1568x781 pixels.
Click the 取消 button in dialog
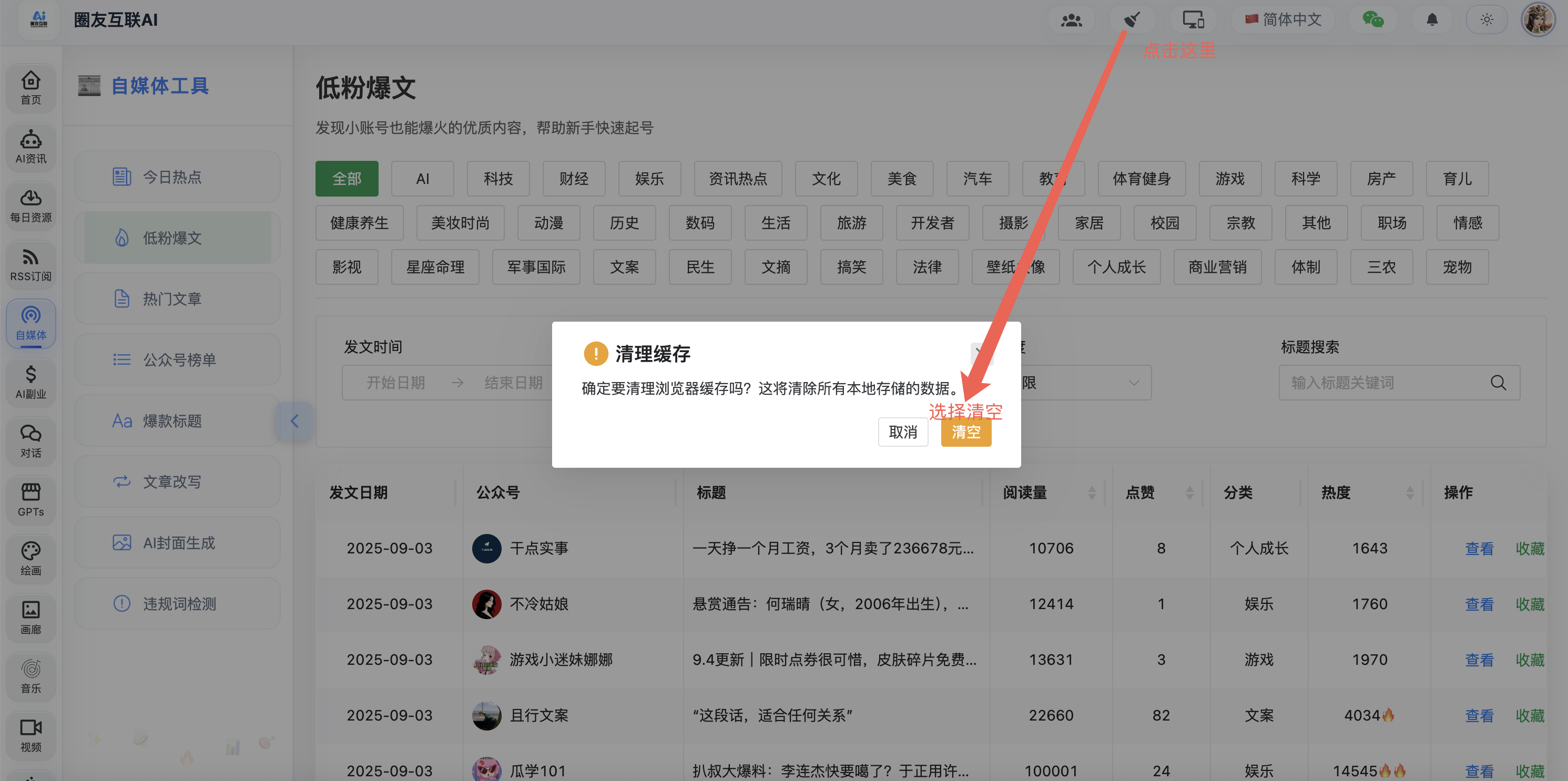point(903,432)
